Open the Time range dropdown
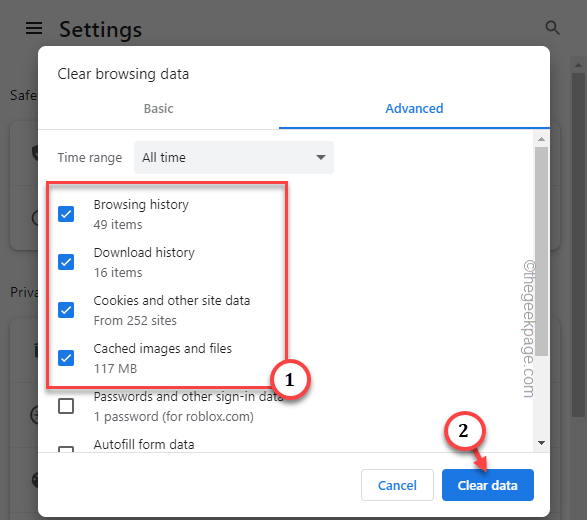Viewport: 587px width, 520px height. coord(234,157)
